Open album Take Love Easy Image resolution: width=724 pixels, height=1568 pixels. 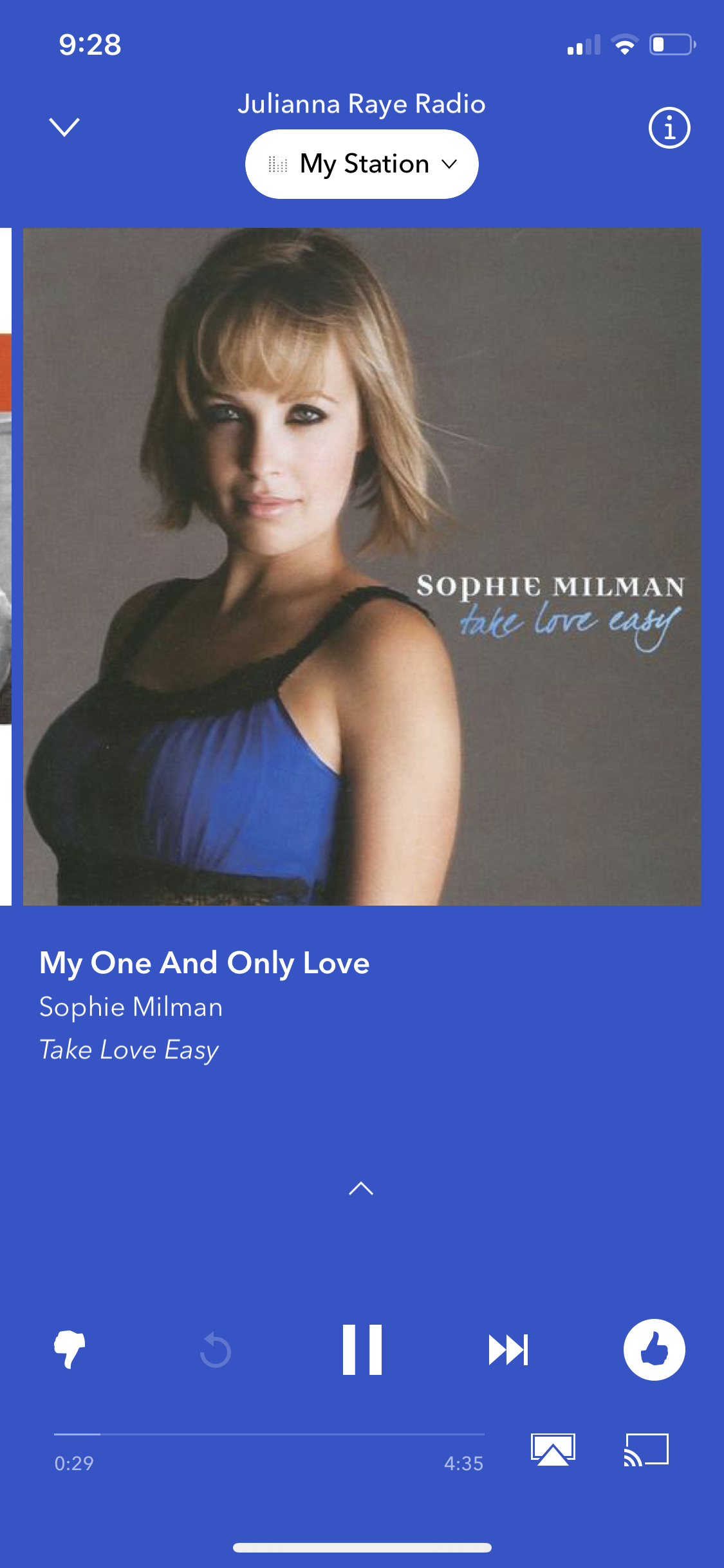point(129,1050)
